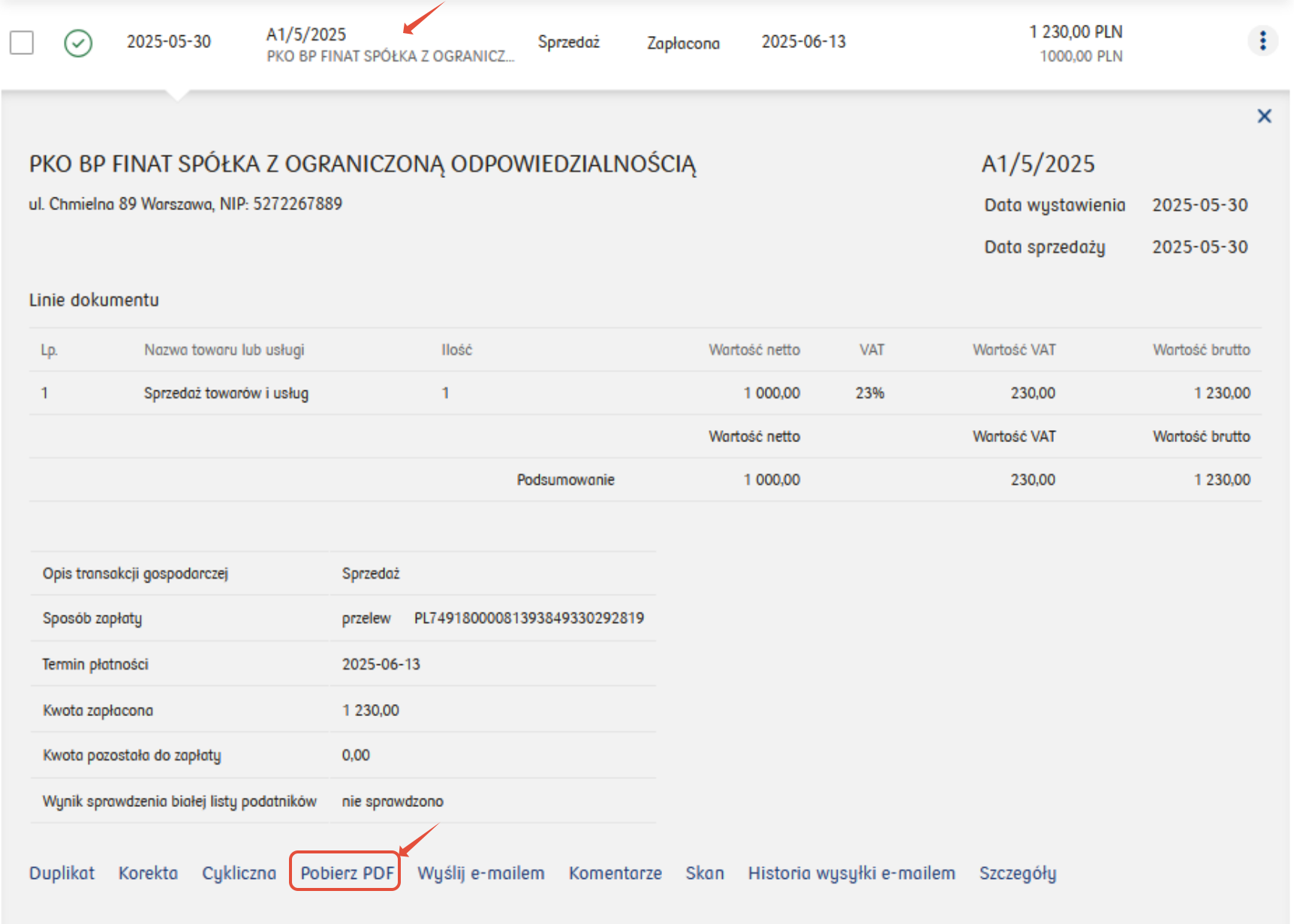Viewport: 1294px width, 924px height.
Task: Send invoice using Wyślij e-mailem
Action: [481, 873]
